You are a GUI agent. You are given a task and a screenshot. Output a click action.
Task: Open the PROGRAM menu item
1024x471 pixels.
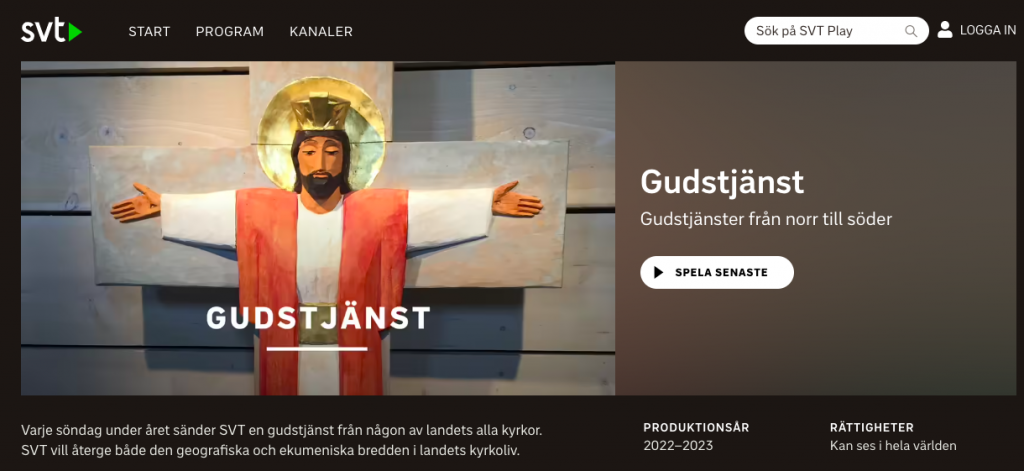coord(230,31)
